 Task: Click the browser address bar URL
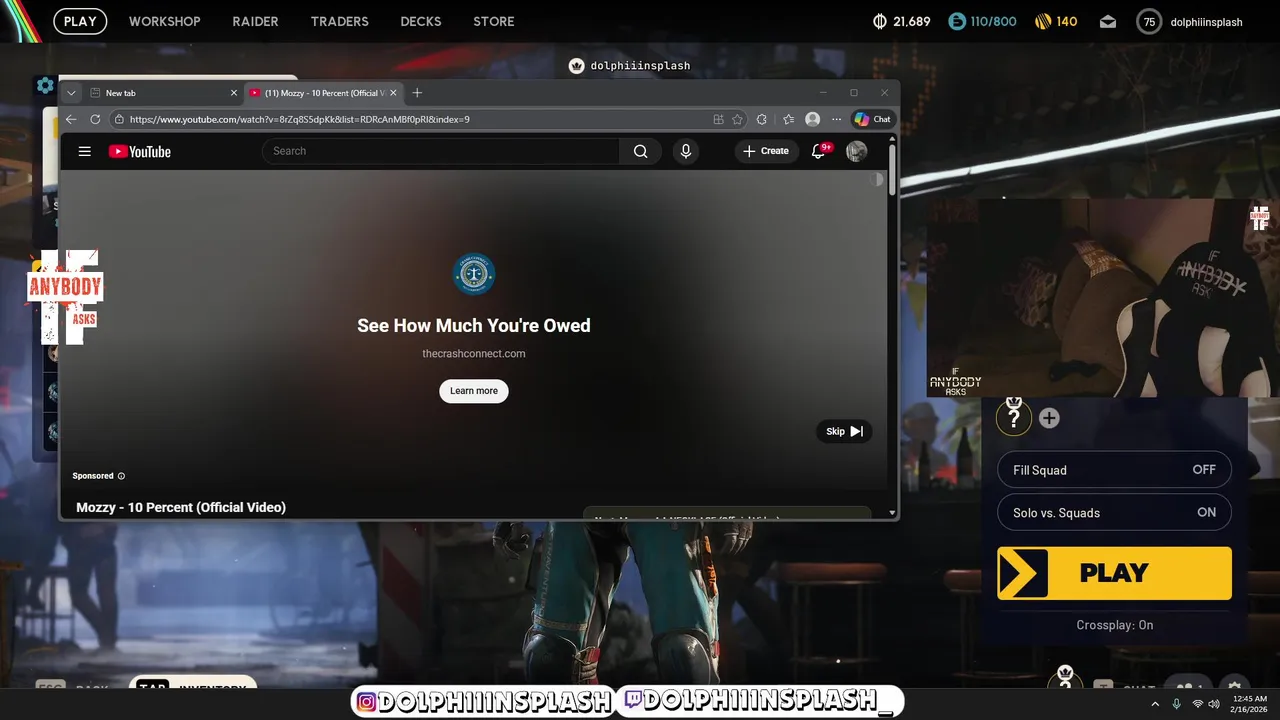point(300,119)
